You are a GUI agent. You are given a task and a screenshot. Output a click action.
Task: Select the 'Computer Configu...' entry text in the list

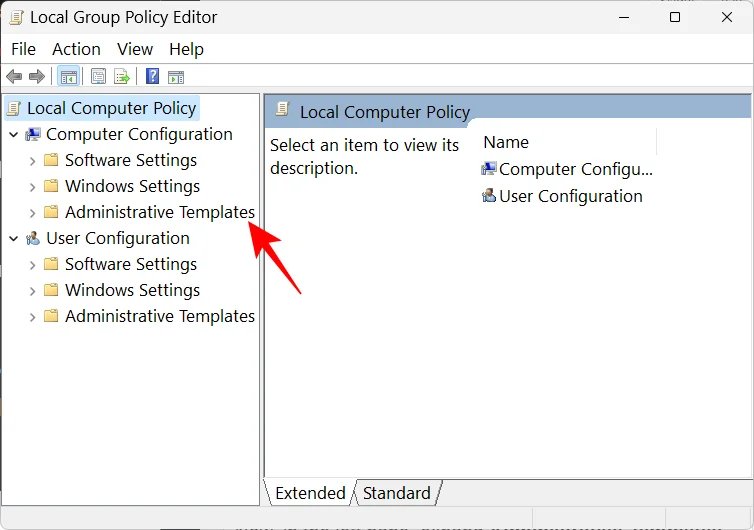coord(576,169)
